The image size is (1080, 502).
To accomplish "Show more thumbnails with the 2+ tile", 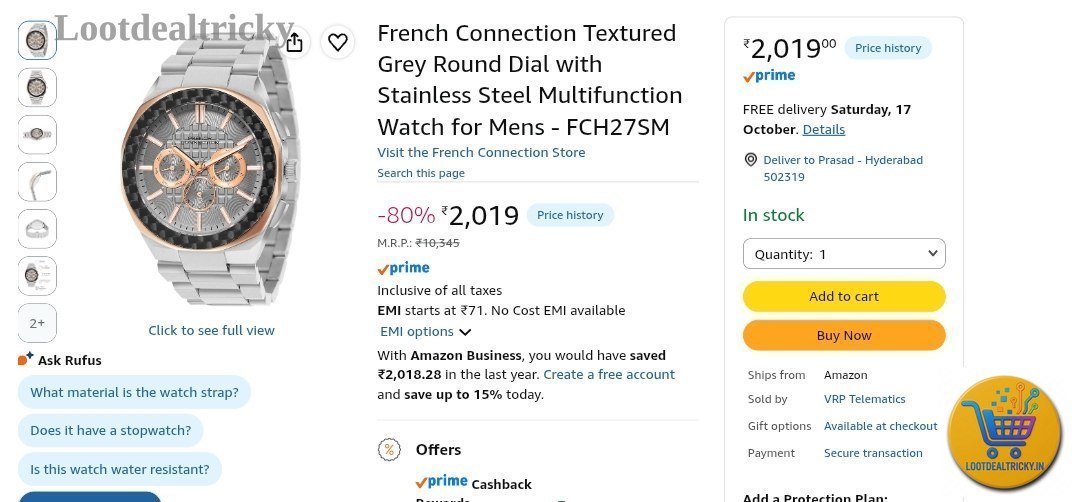I will pyautogui.click(x=37, y=322).
